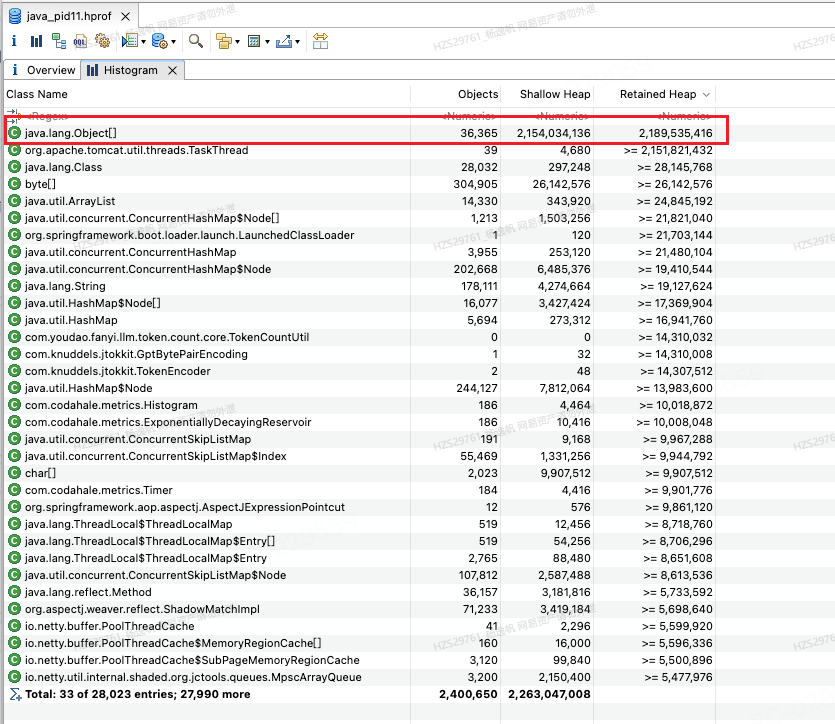Select the com.codahale.metrics.Histogram row

359,405
